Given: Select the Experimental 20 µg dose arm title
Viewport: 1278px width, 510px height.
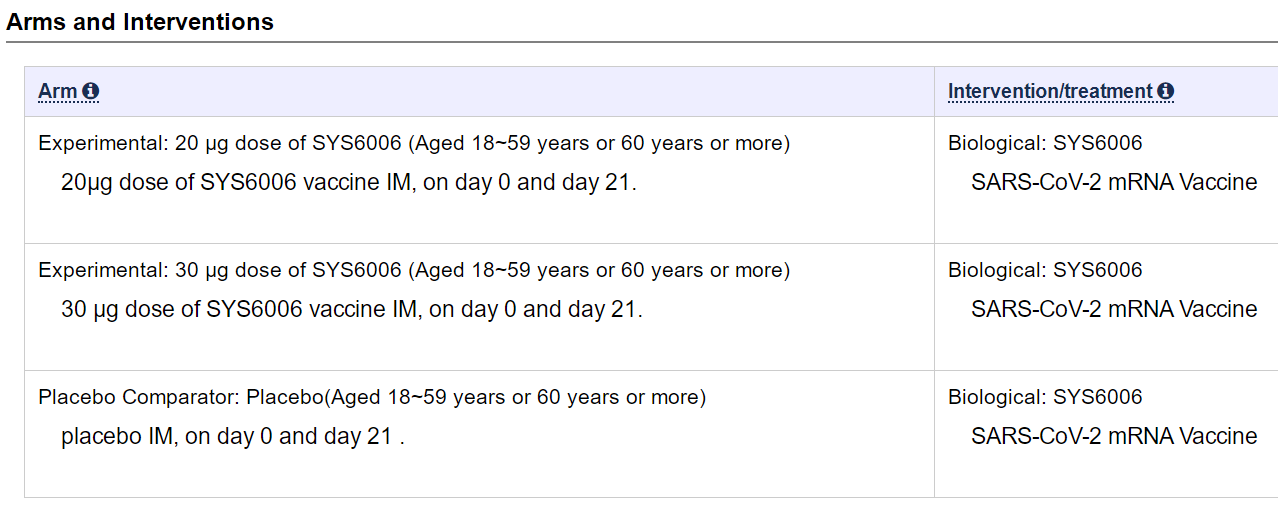Looking at the screenshot, I should (414, 143).
